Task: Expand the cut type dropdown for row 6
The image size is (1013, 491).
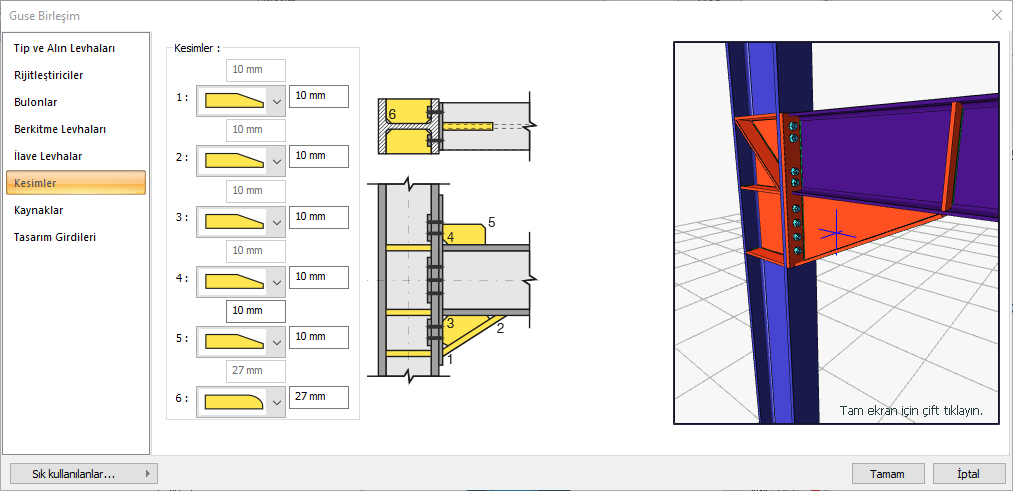Action: click(277, 402)
